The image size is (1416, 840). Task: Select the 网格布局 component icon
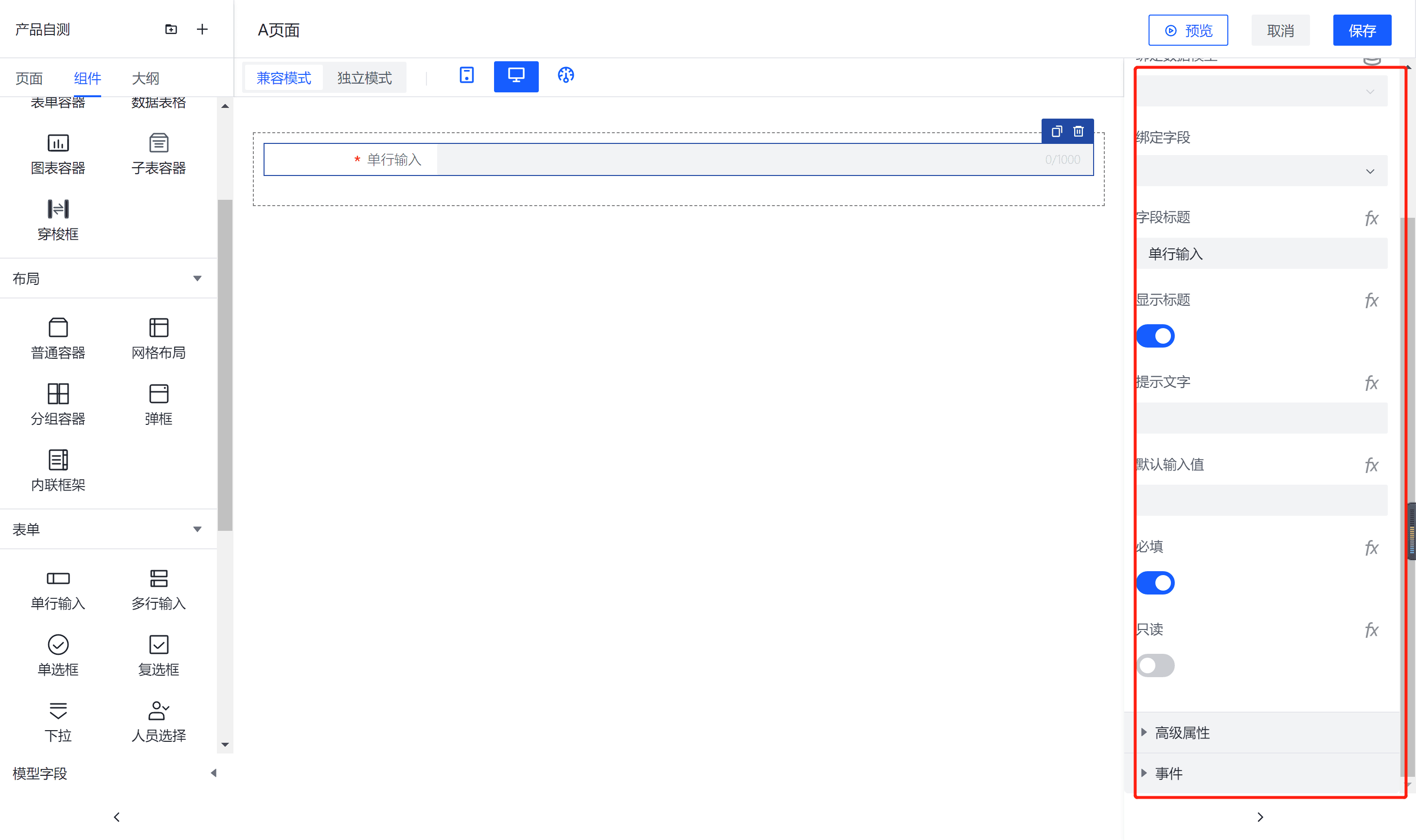click(159, 328)
